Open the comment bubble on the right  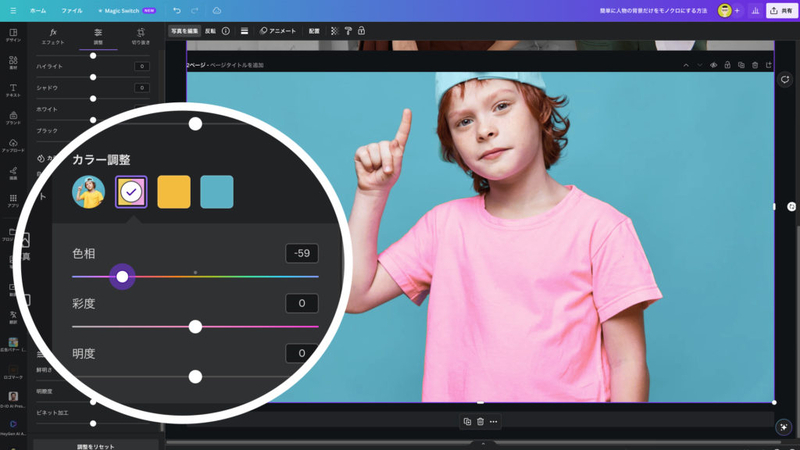[784, 79]
